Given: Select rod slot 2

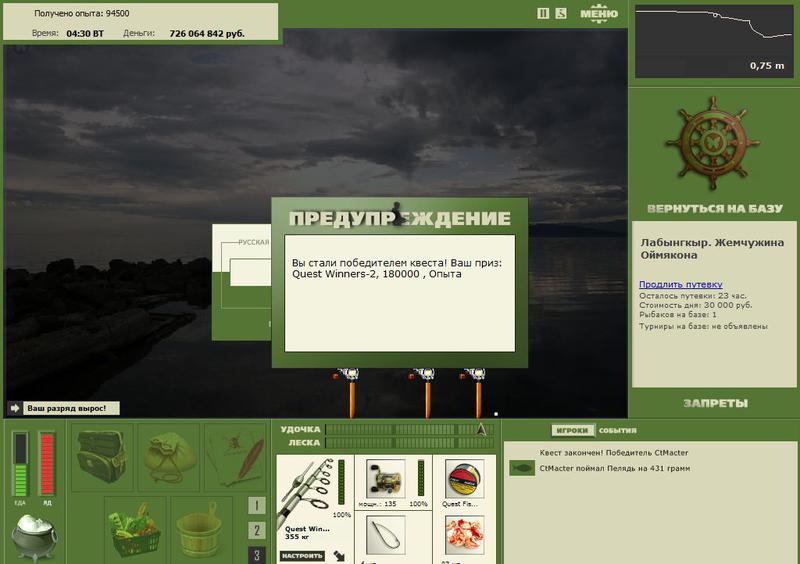Looking at the screenshot, I should coord(257,530).
